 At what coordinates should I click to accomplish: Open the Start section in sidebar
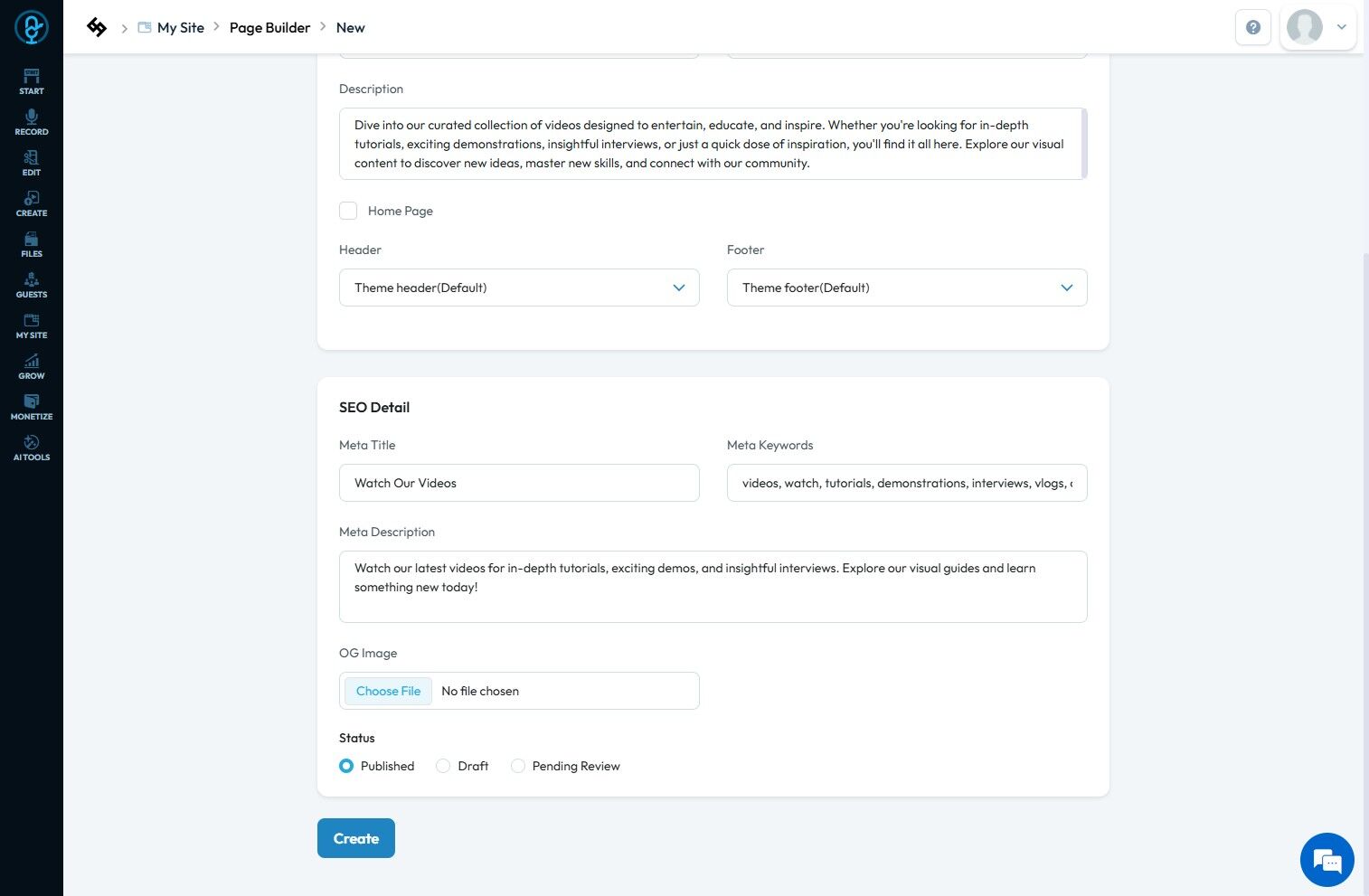tap(32, 80)
